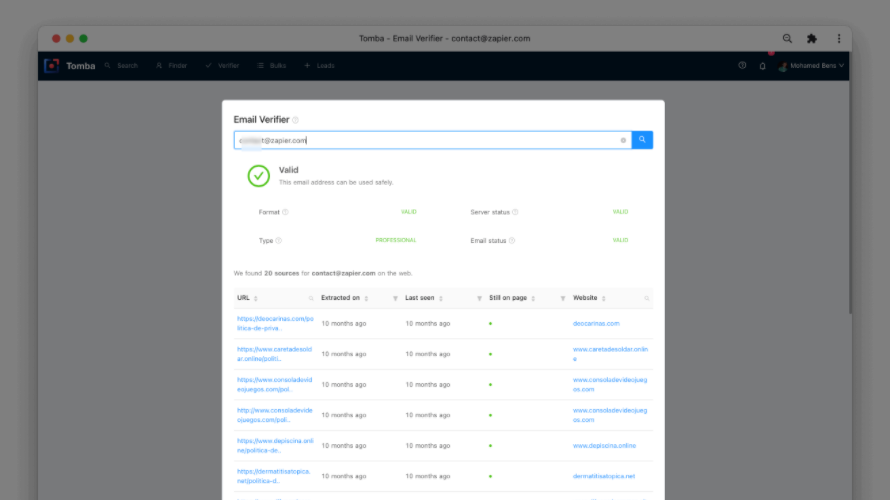890x500 pixels.
Task: Open the browser three-dot menu
Action: [x=839, y=39]
